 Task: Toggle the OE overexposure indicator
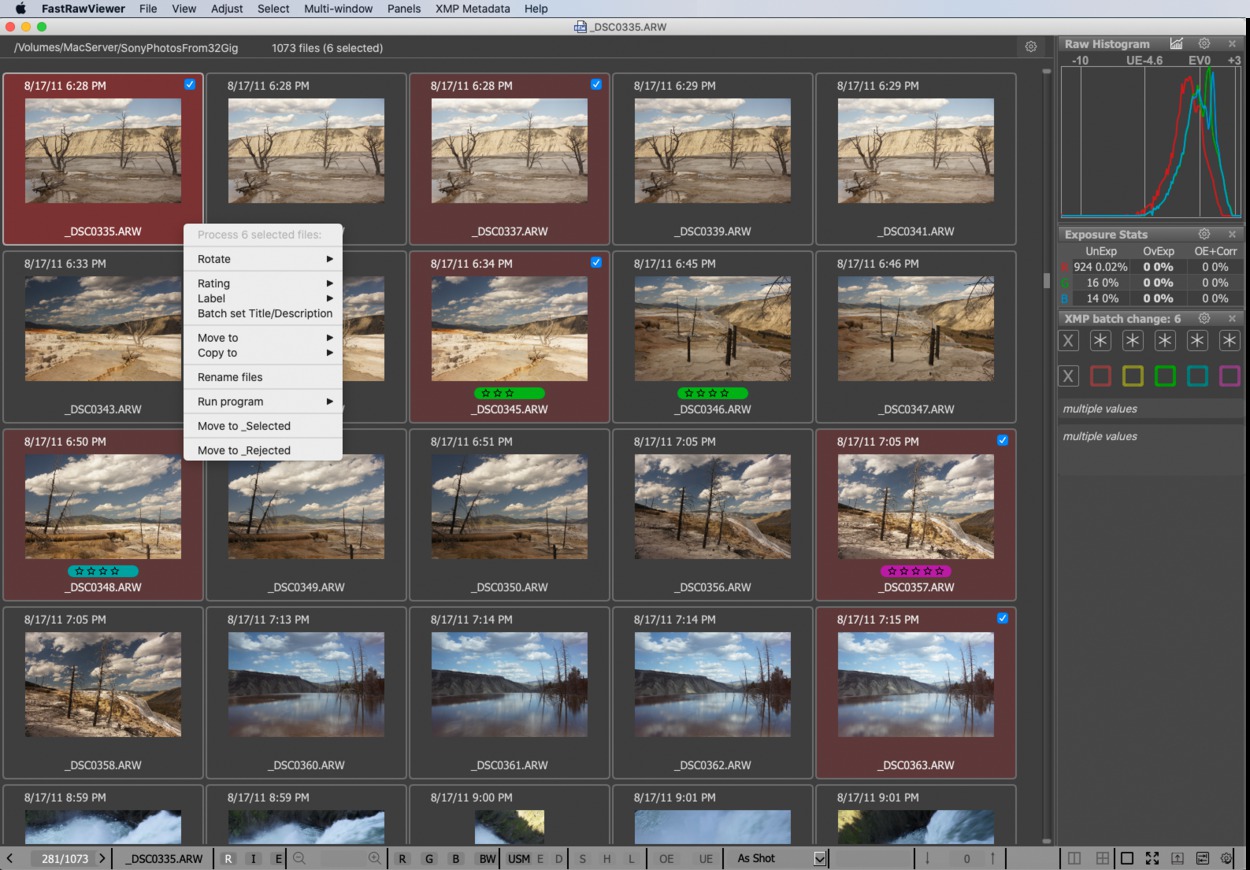click(666, 858)
